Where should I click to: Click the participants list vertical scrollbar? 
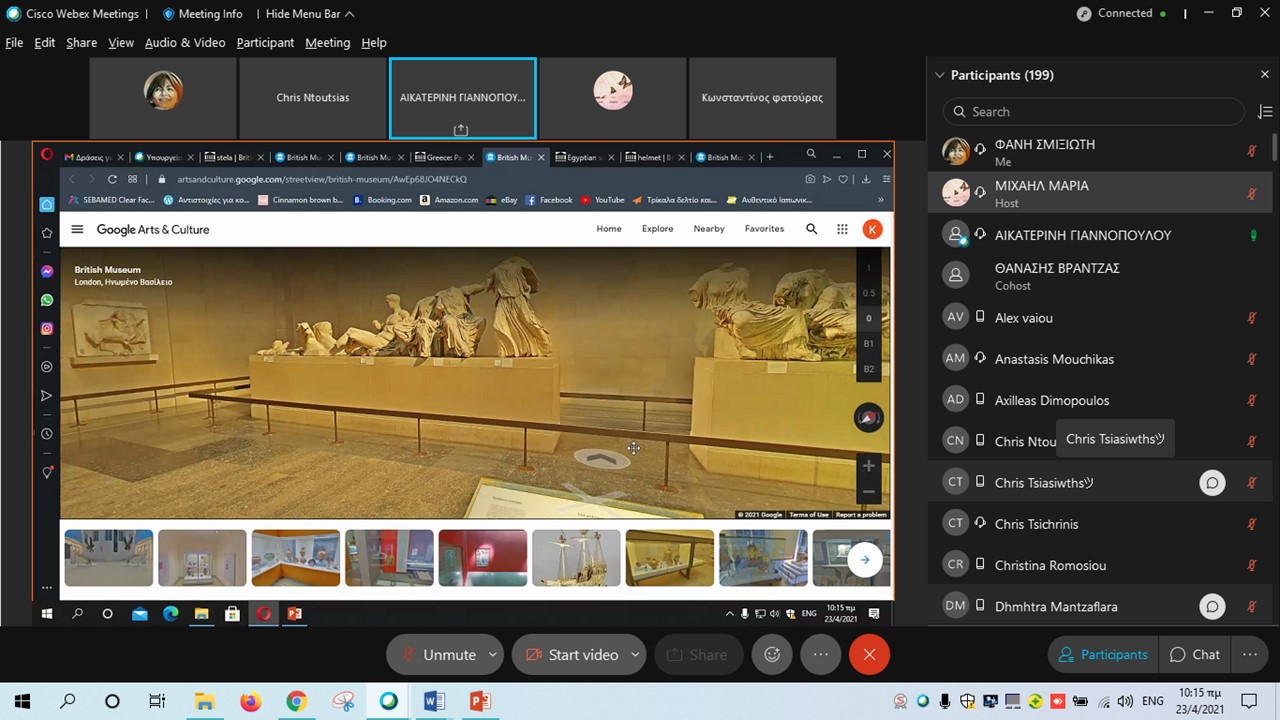point(1274,145)
